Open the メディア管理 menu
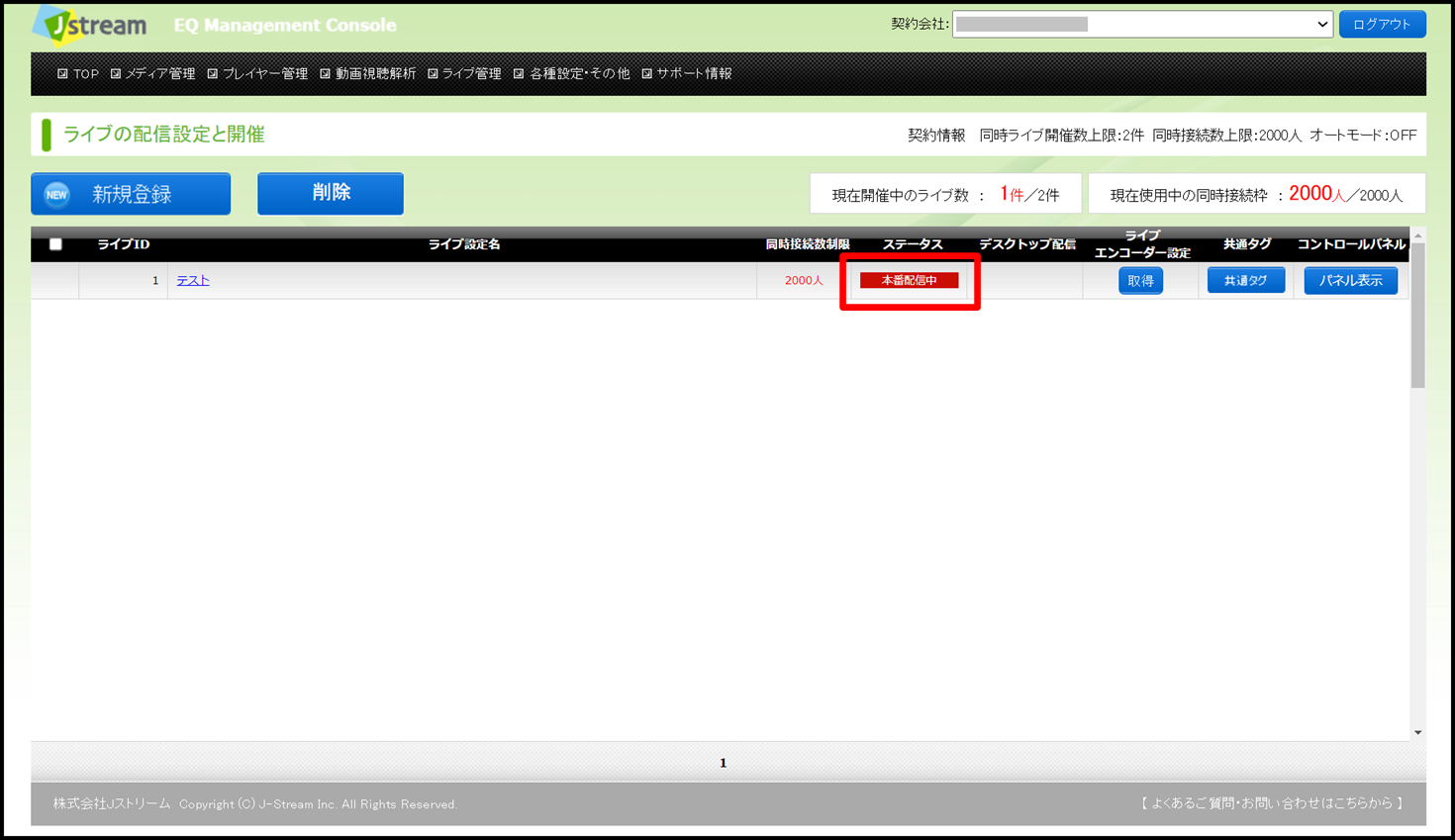Screen dimensions: 1455x840 (x=152, y=73)
